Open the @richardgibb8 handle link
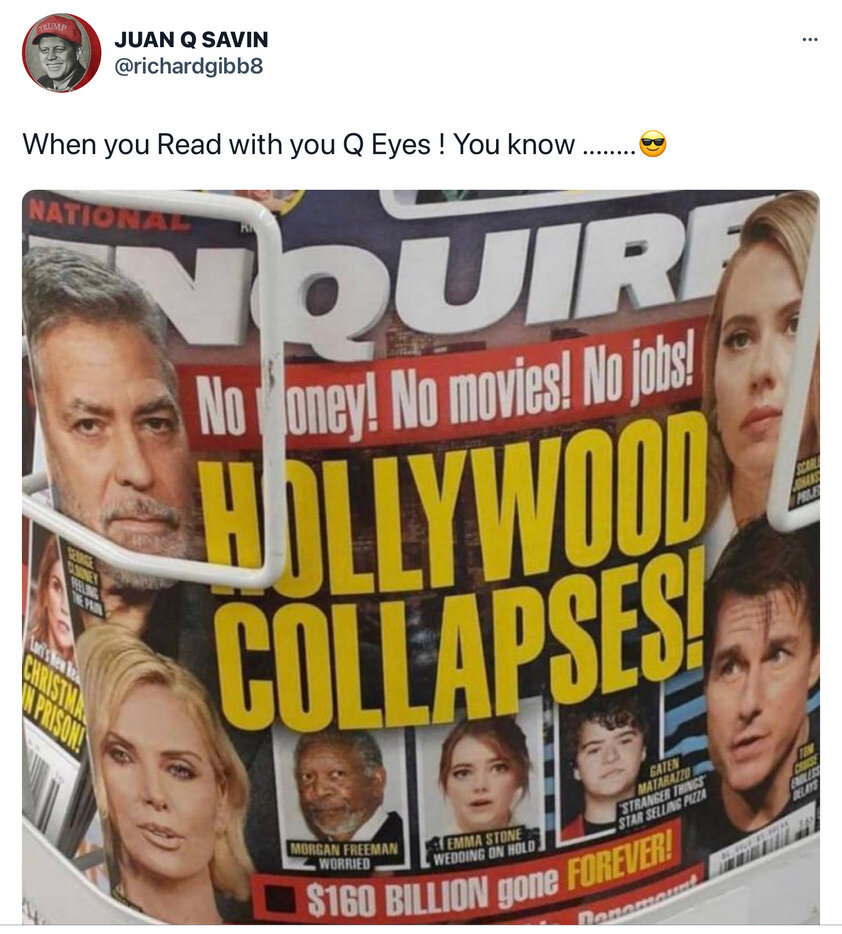Viewport: 842px width, 934px height. [188, 66]
